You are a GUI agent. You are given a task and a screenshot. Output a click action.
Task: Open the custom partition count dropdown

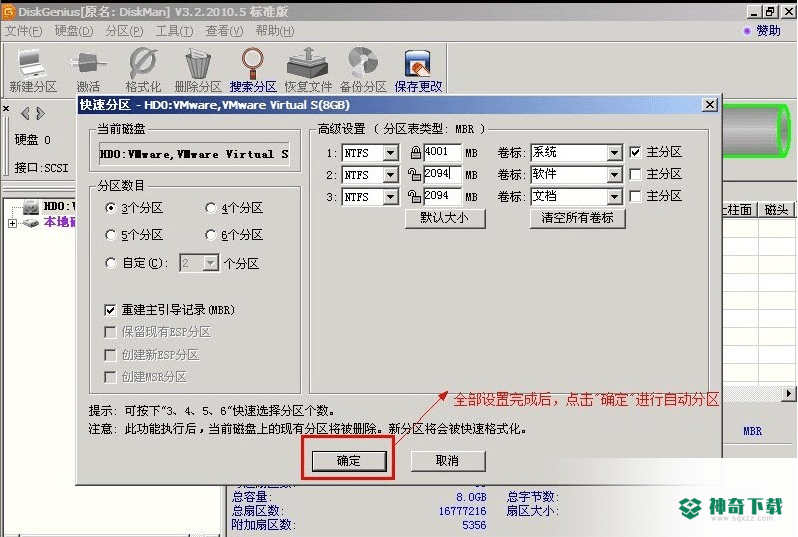(210, 263)
